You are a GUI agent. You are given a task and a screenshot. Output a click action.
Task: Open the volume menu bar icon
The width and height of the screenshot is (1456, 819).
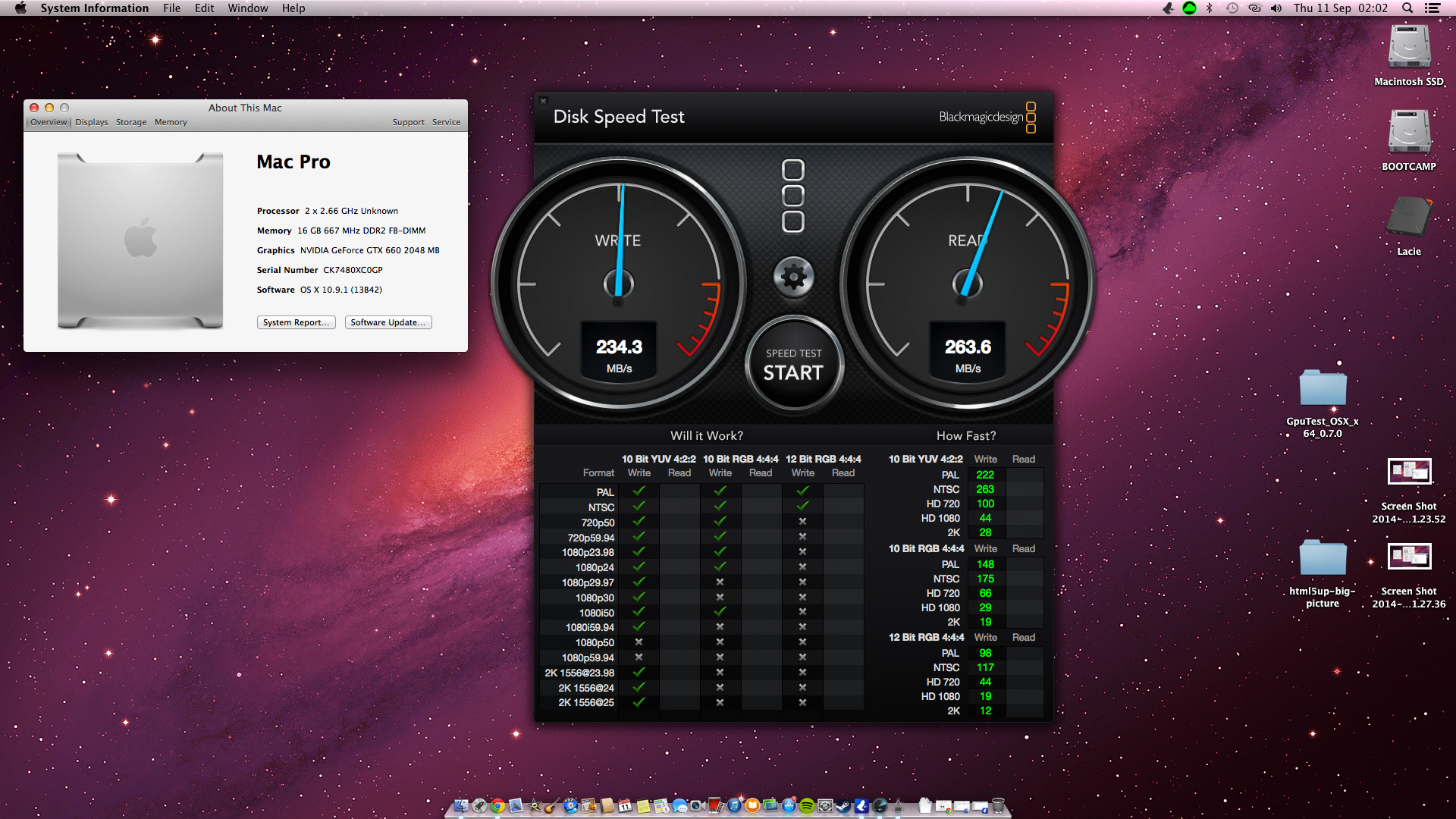click(x=1276, y=8)
